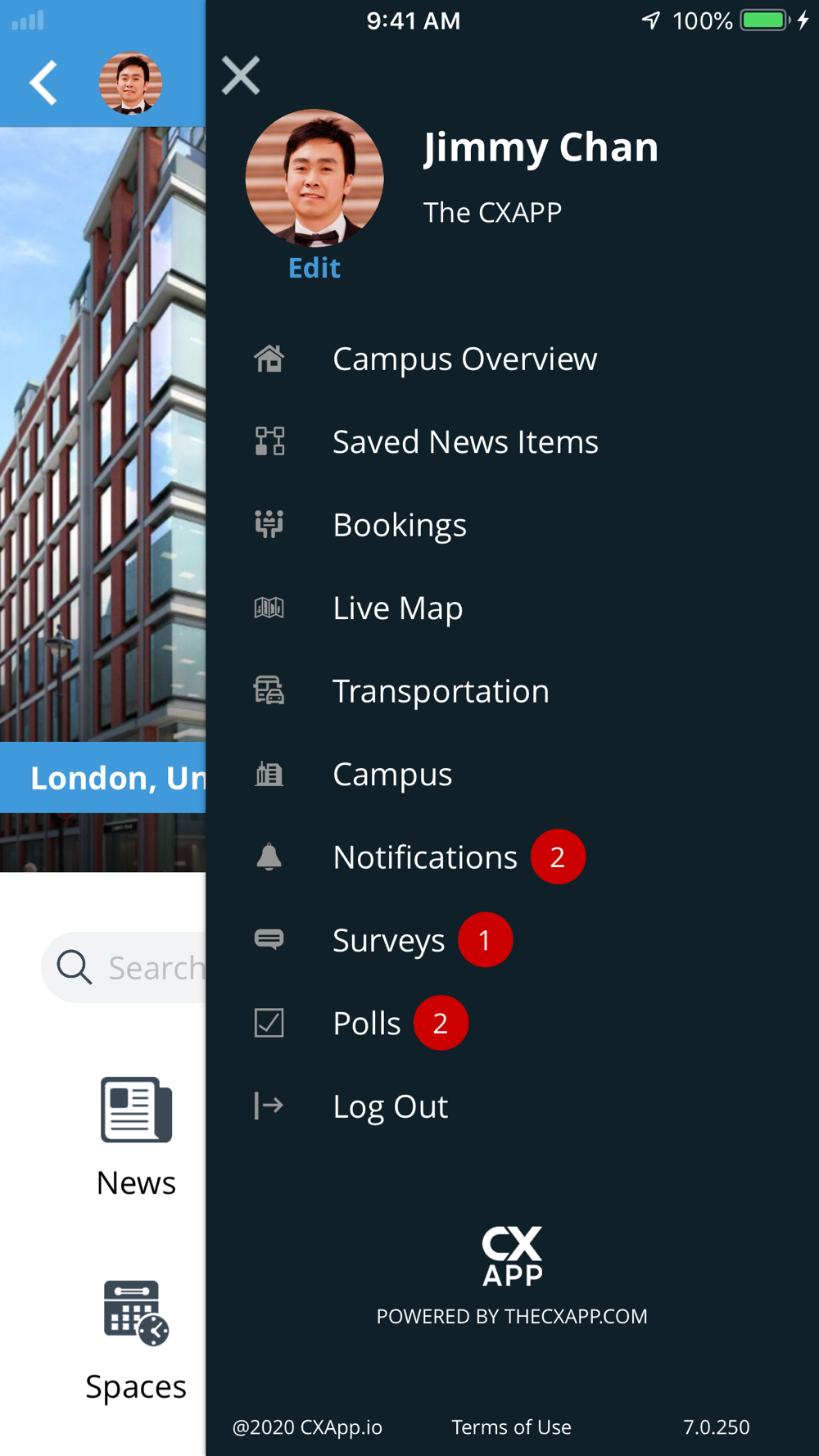819x1456 pixels.
Task: Click the Saved News Items icon
Action: point(269,441)
